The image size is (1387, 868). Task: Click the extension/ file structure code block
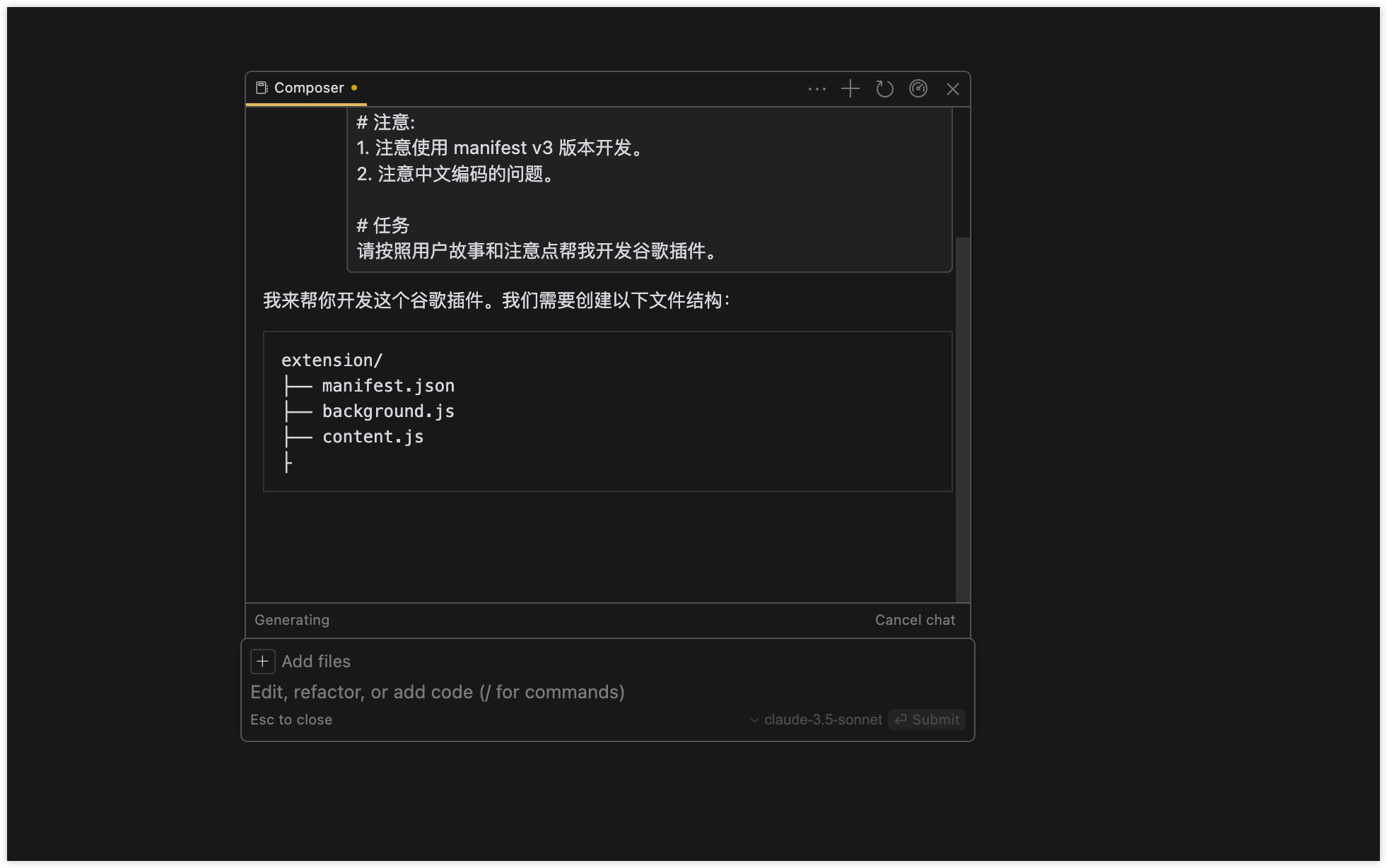(x=607, y=411)
